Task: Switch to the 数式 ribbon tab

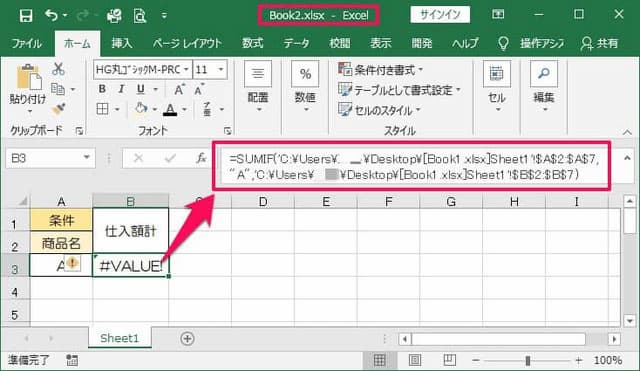Action: [253, 43]
